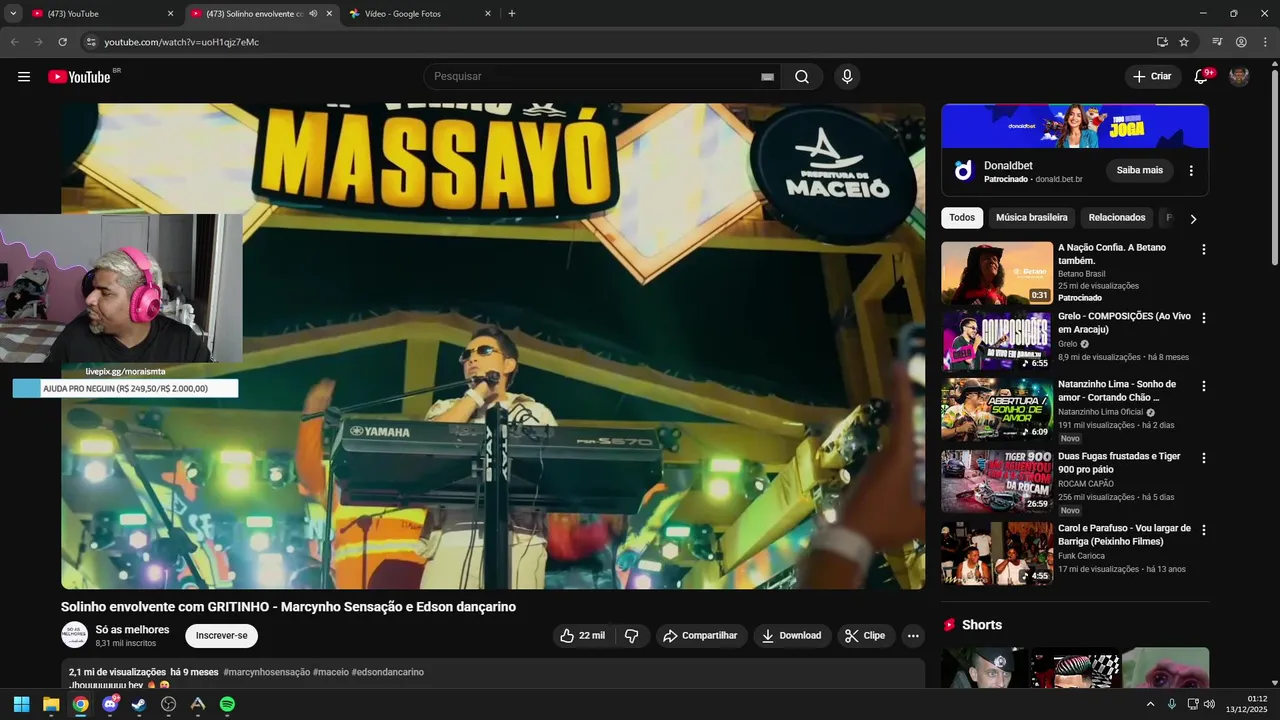Image resolution: width=1280 pixels, height=720 pixels.
Task: Mute the playing tab via speaker icon
Action: pos(313,14)
